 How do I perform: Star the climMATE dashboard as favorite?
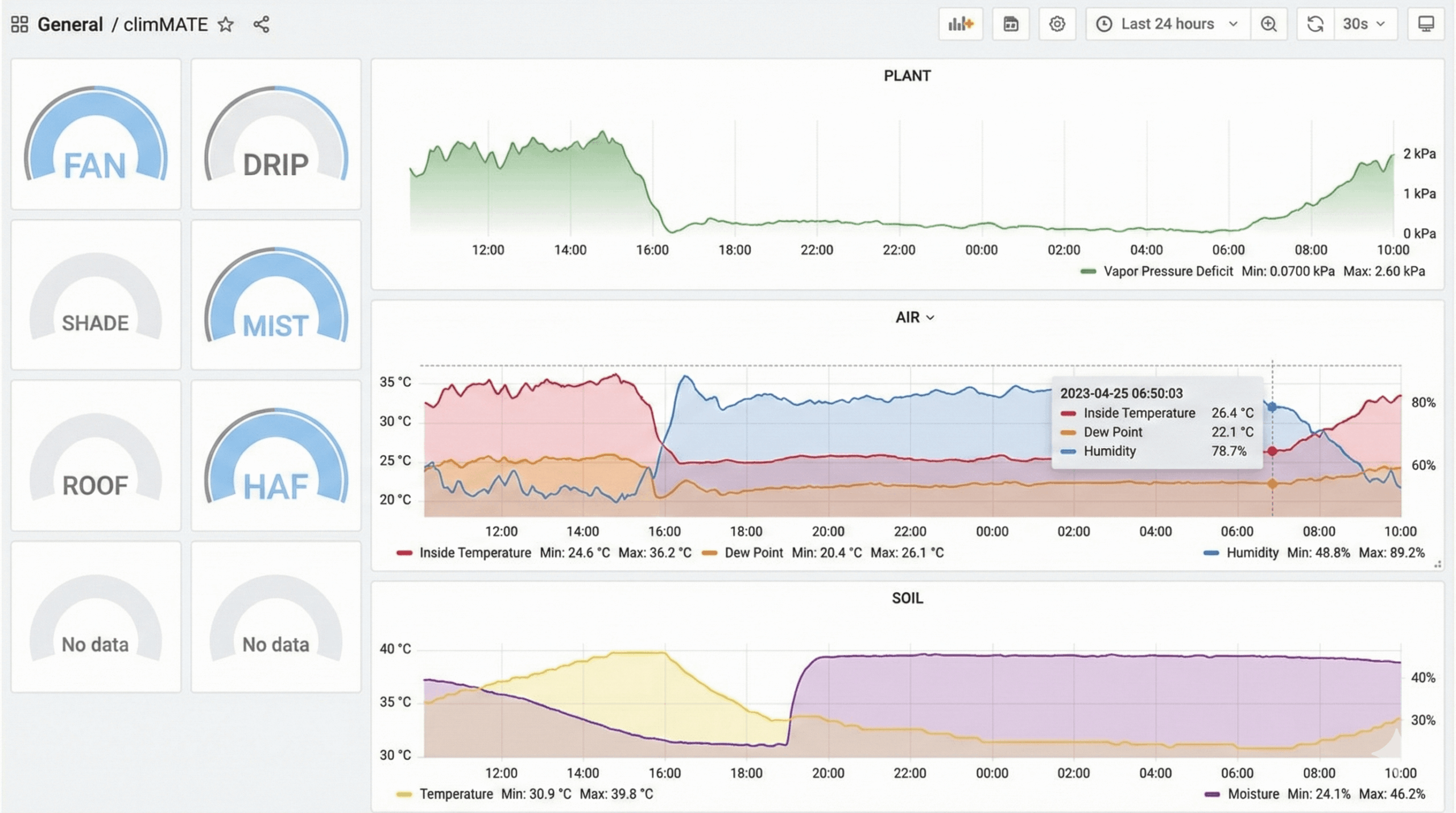226,24
